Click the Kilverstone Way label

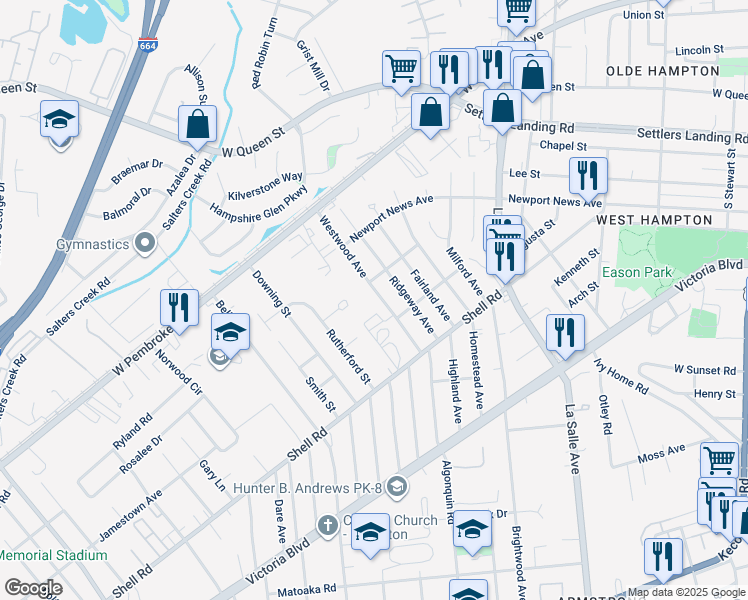point(265,186)
